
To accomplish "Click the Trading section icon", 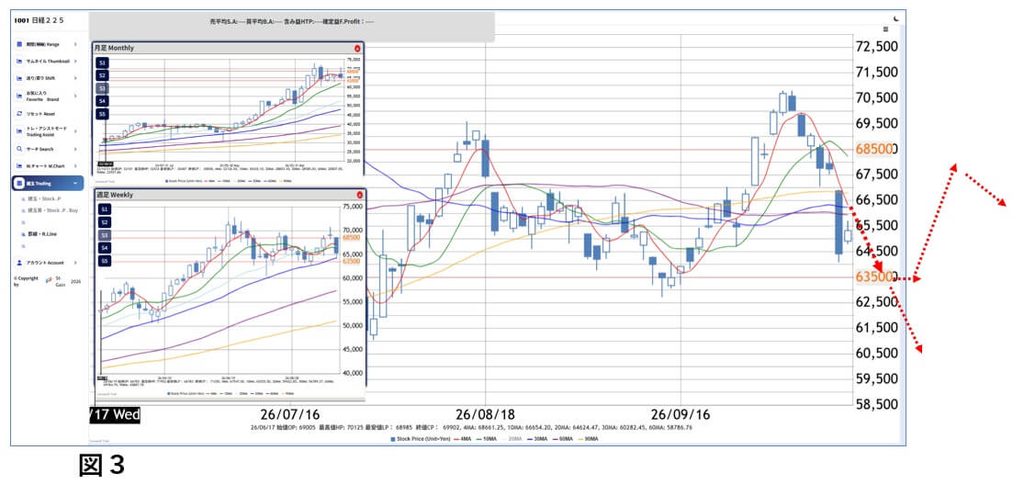I will coord(19,183).
